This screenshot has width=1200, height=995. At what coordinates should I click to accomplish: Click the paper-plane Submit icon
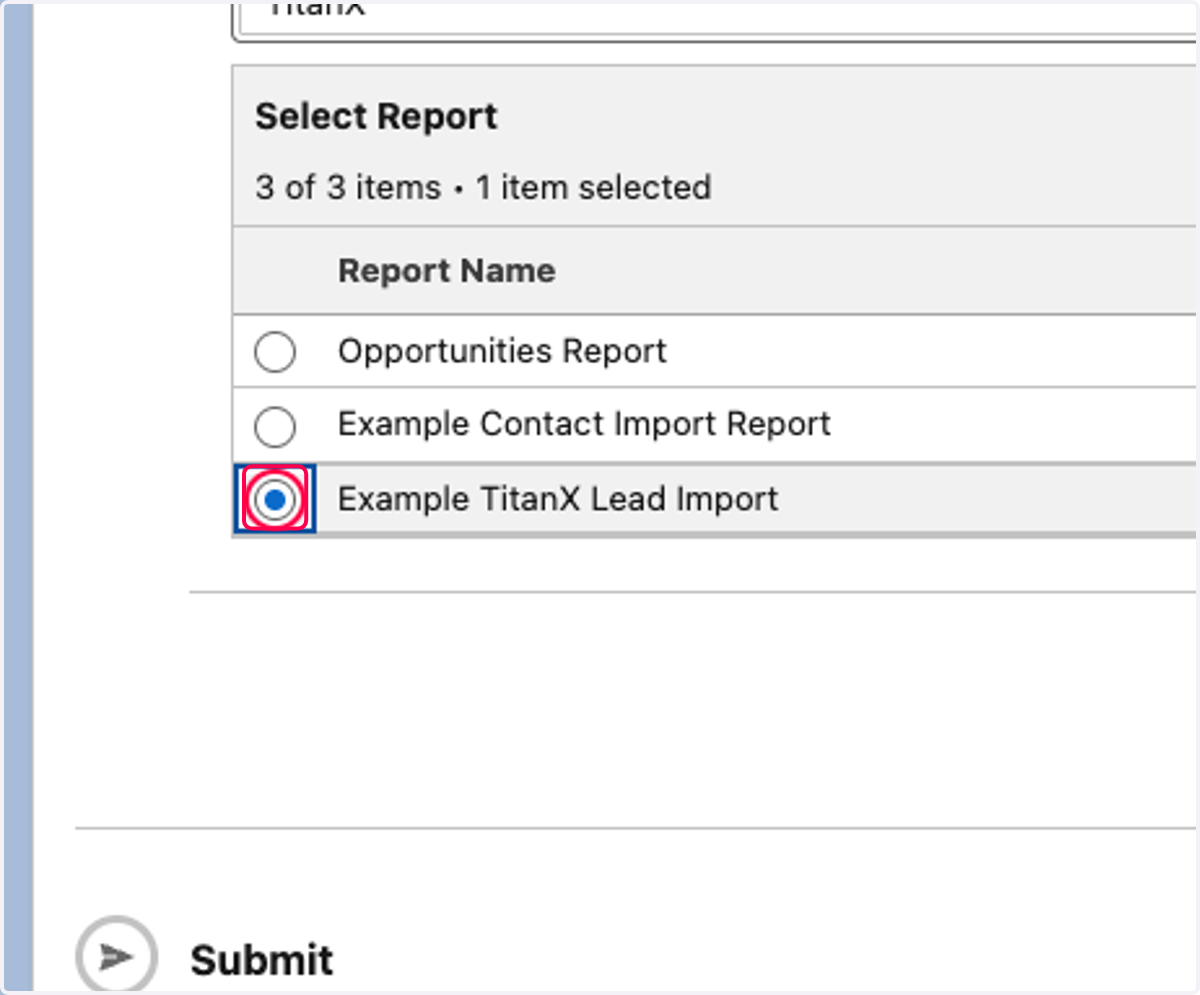click(x=116, y=956)
